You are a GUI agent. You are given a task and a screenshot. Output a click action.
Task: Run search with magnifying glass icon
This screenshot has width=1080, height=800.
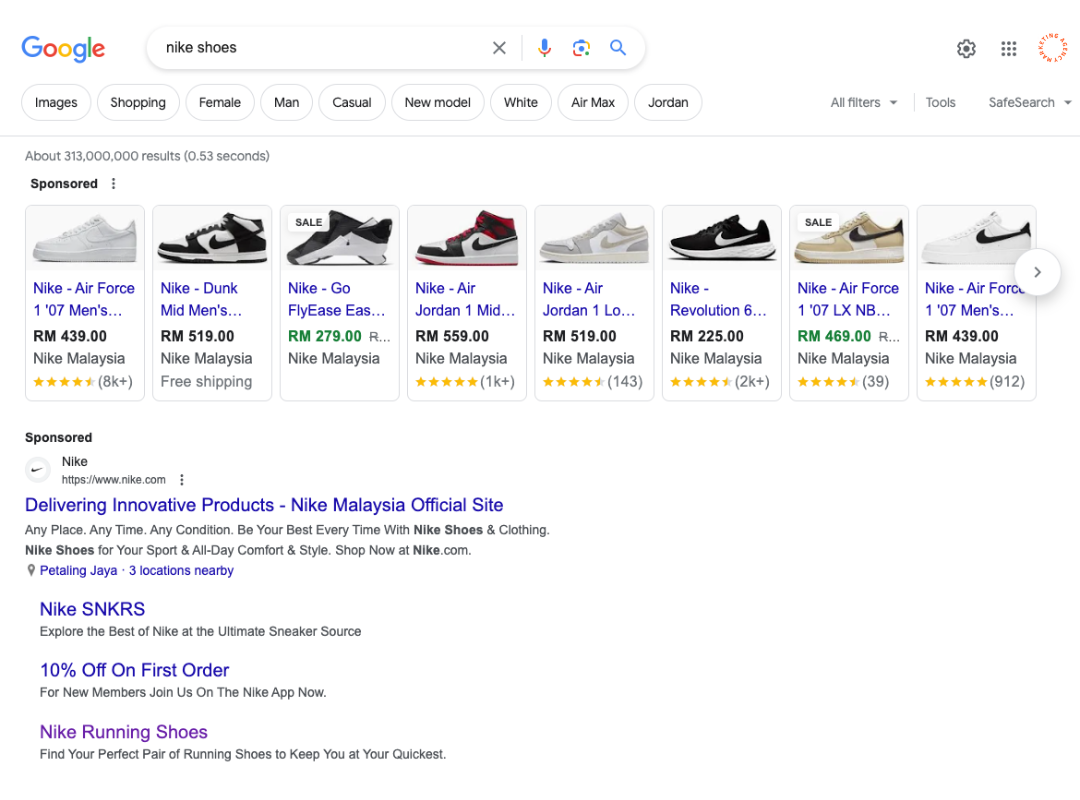coord(618,48)
